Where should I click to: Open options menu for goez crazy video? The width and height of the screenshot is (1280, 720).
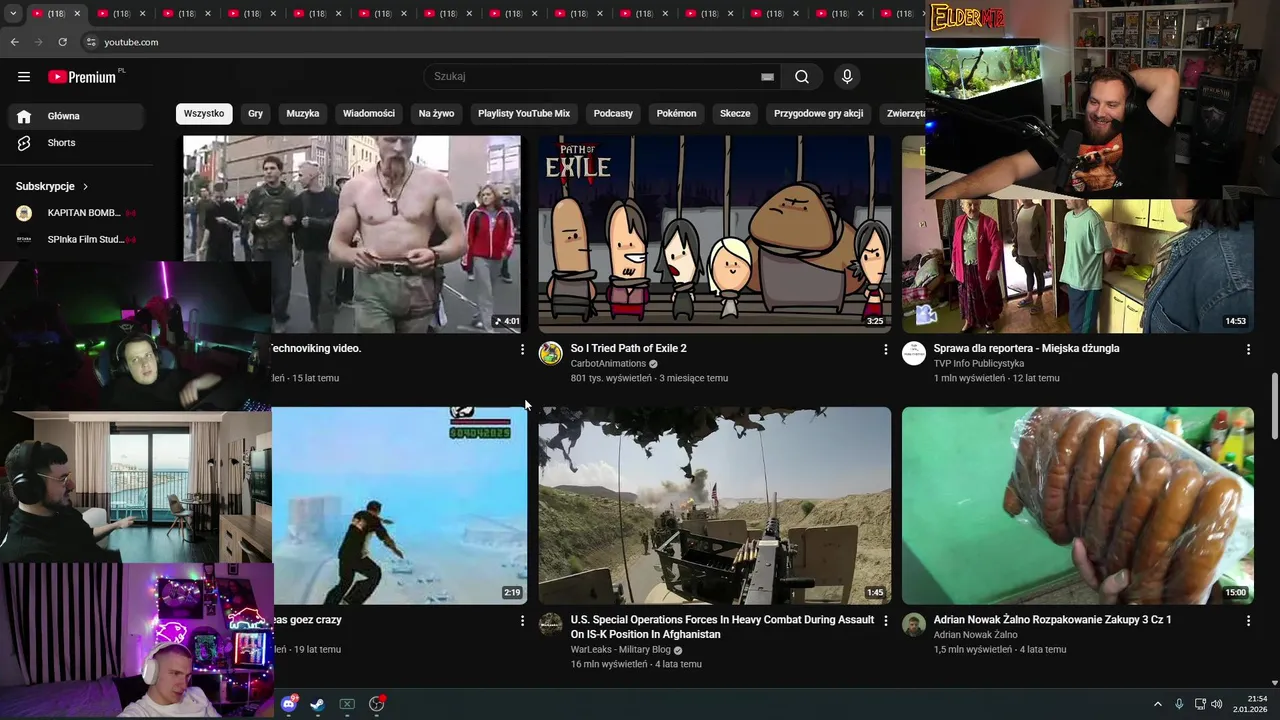tap(522, 620)
